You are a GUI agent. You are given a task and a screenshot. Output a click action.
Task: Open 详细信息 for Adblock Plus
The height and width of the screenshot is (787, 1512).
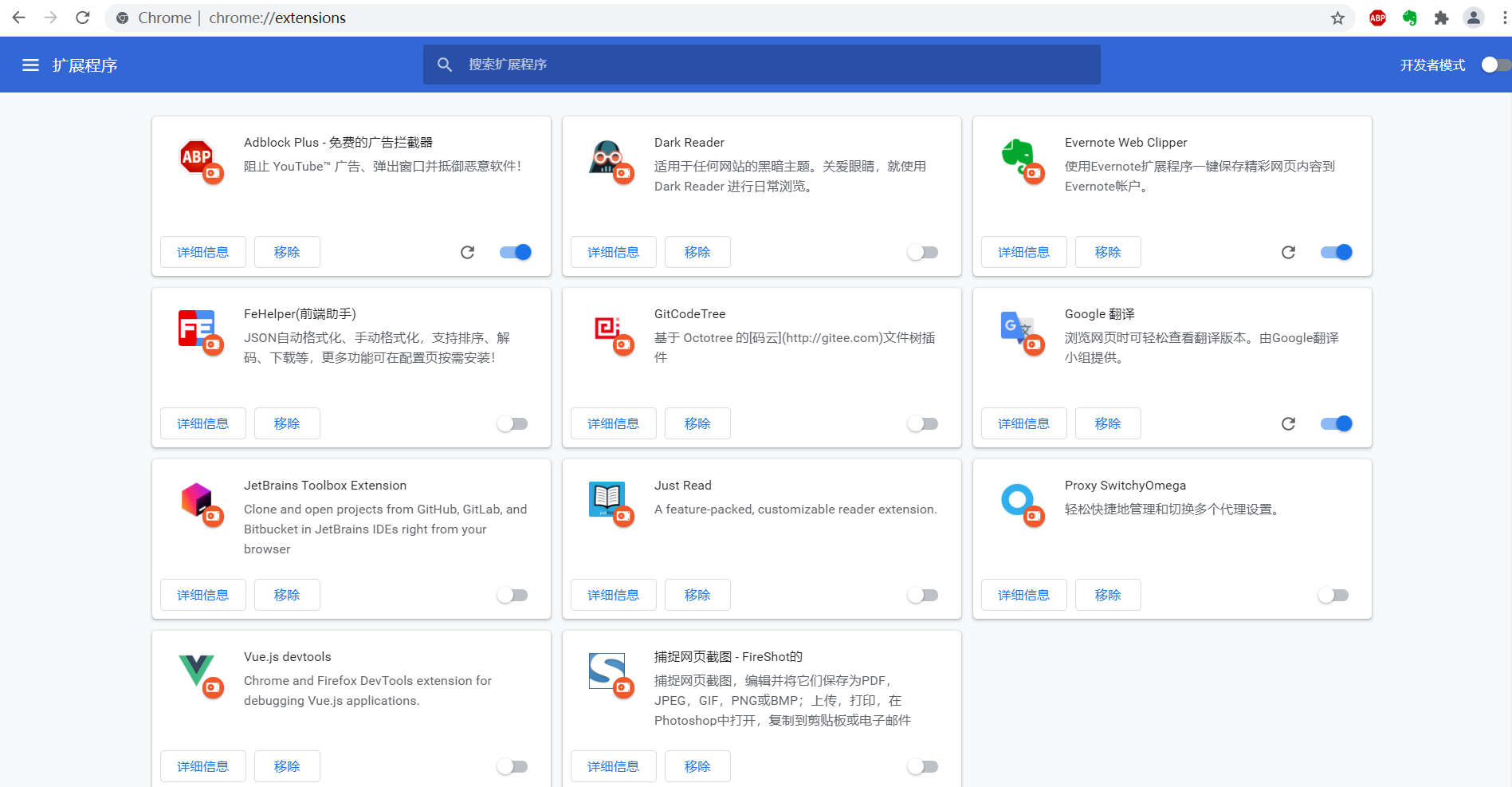point(203,252)
